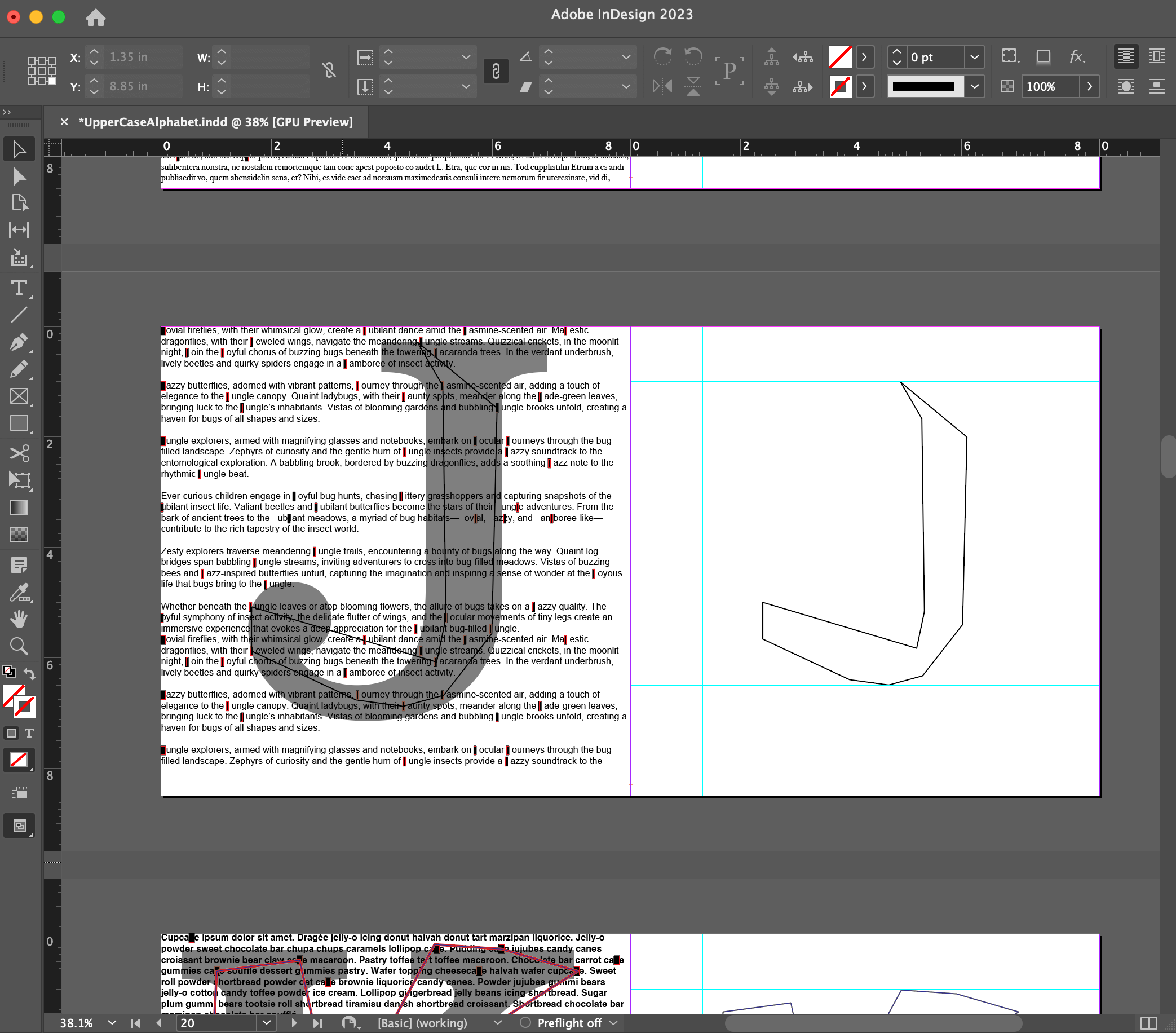Viewport: 1176px width, 1033px height.
Task: Select the Selection tool arrow
Action: click(x=19, y=149)
